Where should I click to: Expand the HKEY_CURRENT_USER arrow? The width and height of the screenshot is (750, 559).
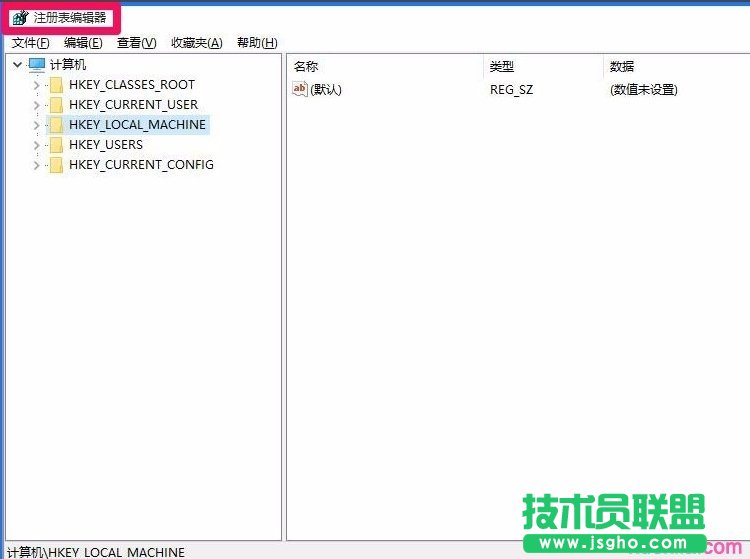pyautogui.click(x=37, y=105)
